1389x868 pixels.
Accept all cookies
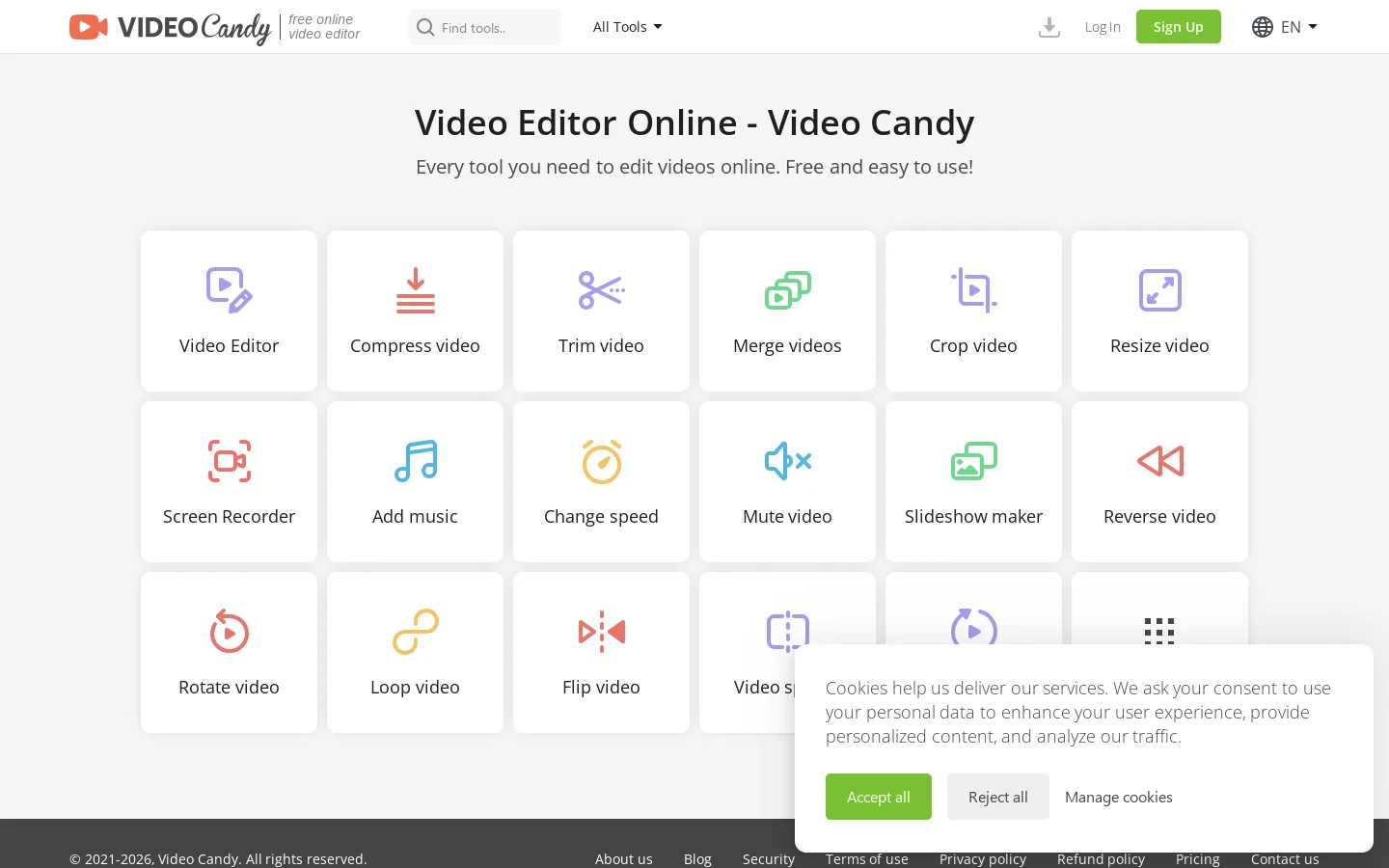[879, 797]
